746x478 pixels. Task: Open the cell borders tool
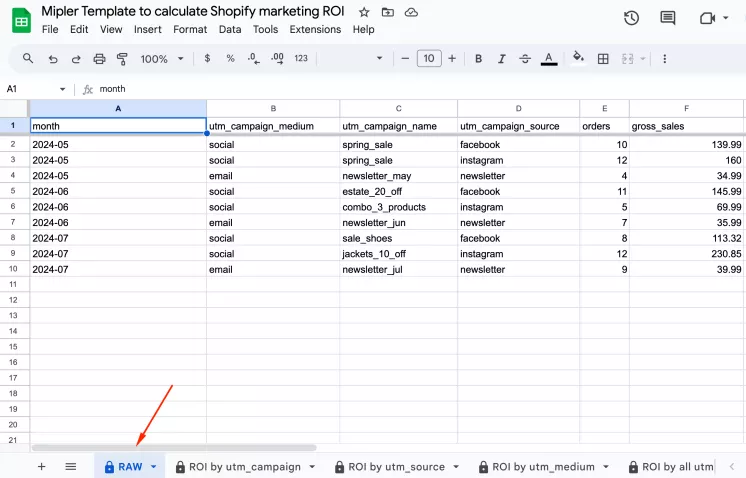pos(603,59)
